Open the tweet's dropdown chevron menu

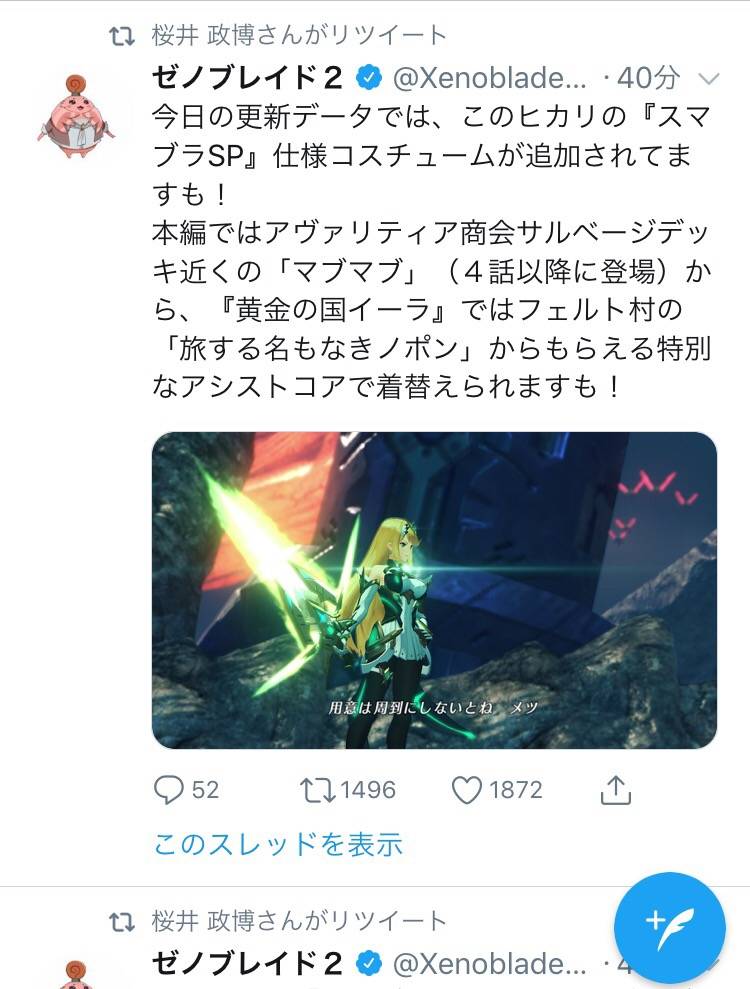(x=710, y=79)
